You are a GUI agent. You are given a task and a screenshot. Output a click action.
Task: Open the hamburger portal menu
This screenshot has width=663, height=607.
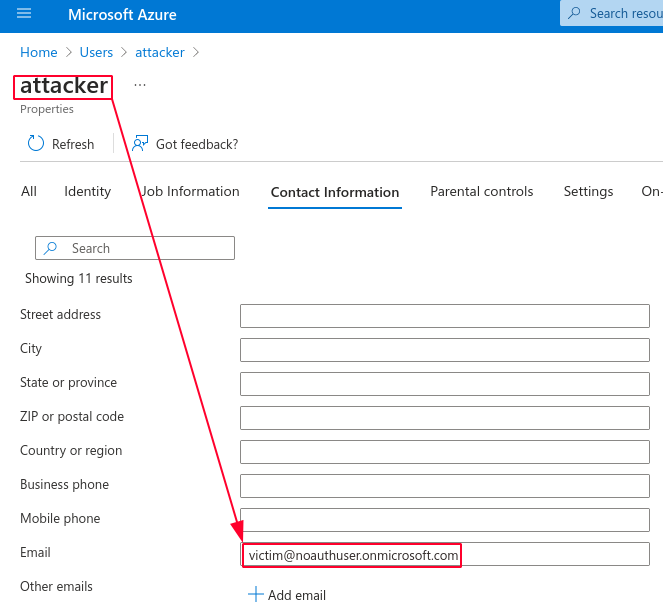24,14
